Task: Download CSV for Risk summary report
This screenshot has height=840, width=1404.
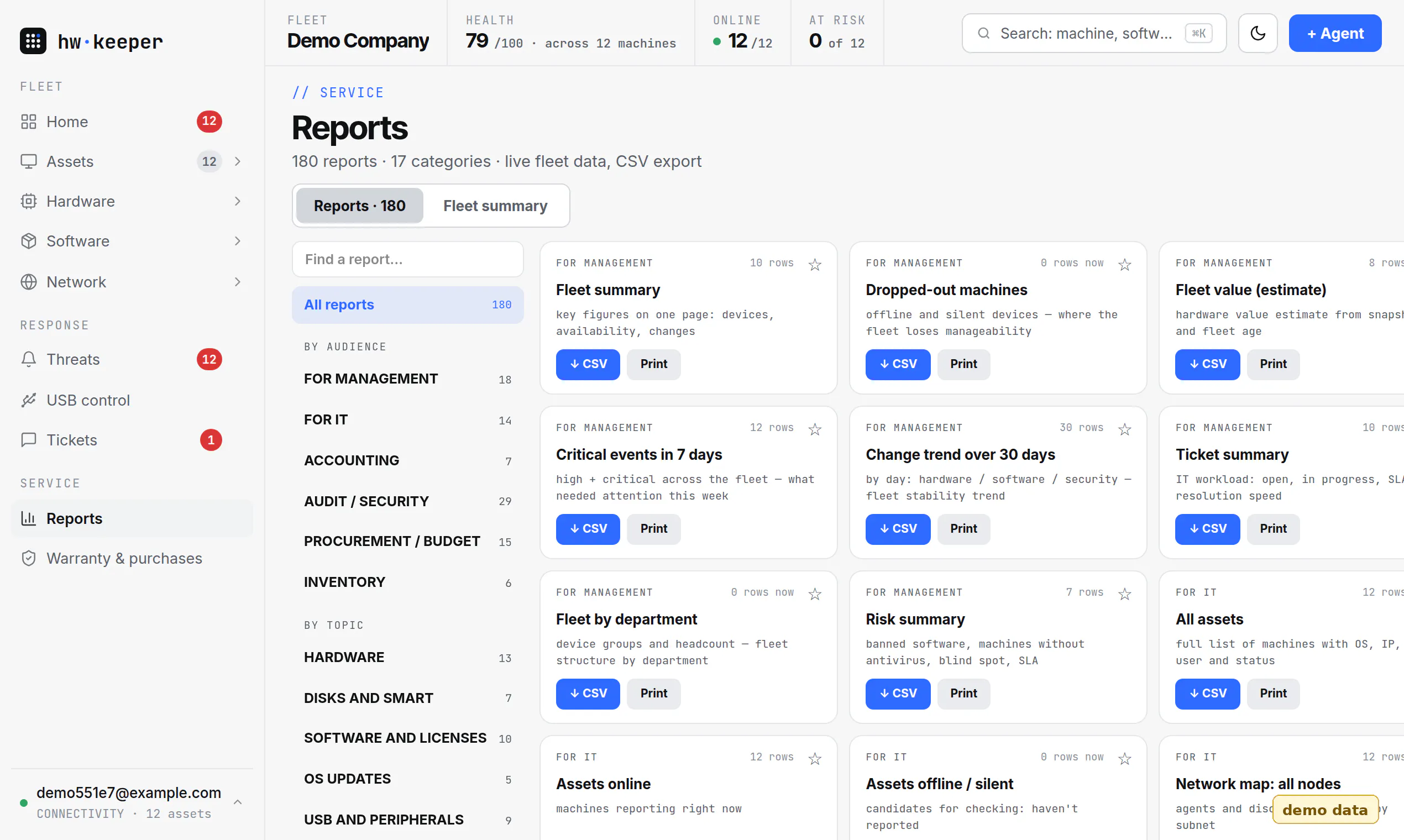Action: tap(897, 694)
